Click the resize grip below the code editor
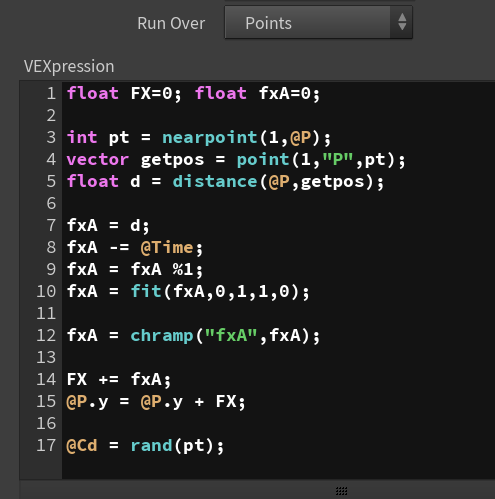The width and height of the screenshot is (495, 499). (x=341, y=491)
